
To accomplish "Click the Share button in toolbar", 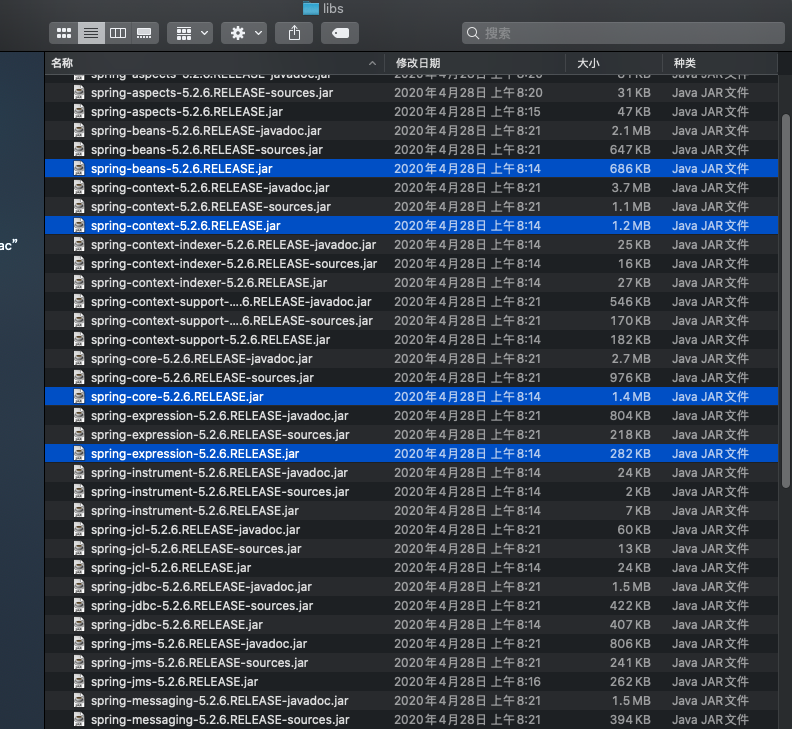I will [x=294, y=33].
